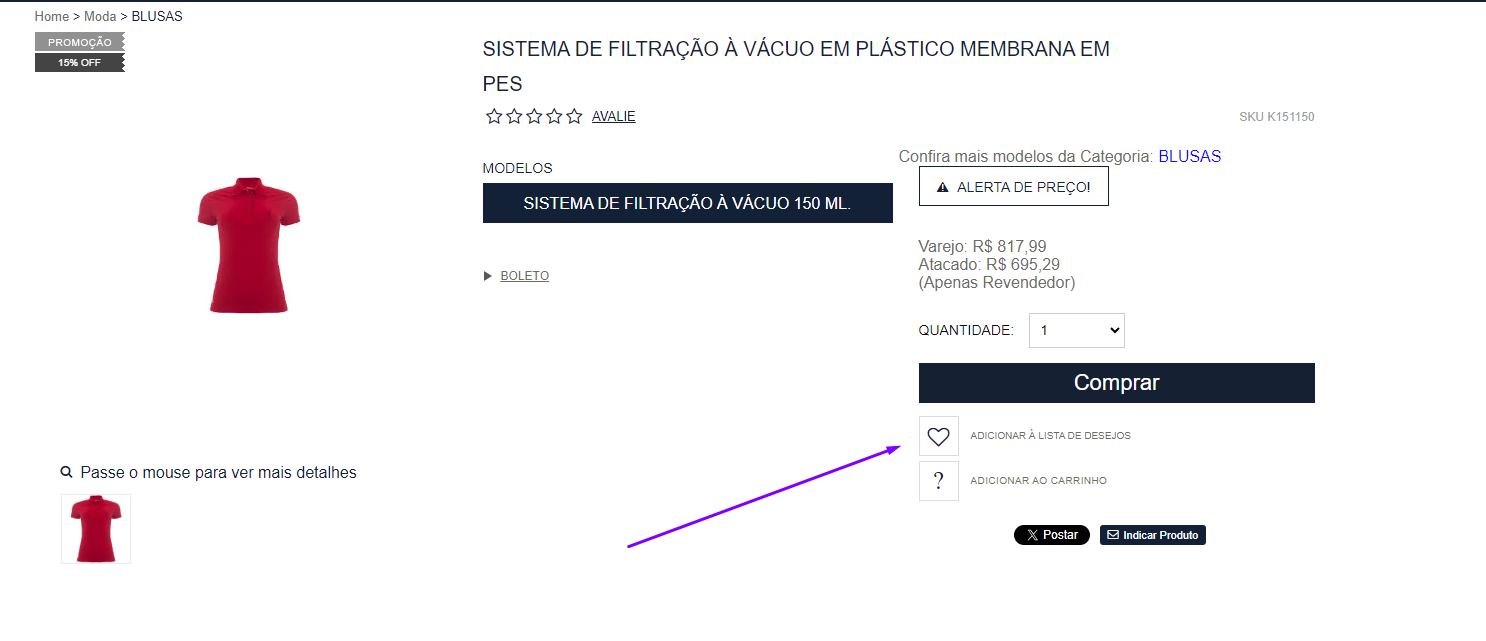
Task: Click the question mark icon box
Action: (x=938, y=481)
